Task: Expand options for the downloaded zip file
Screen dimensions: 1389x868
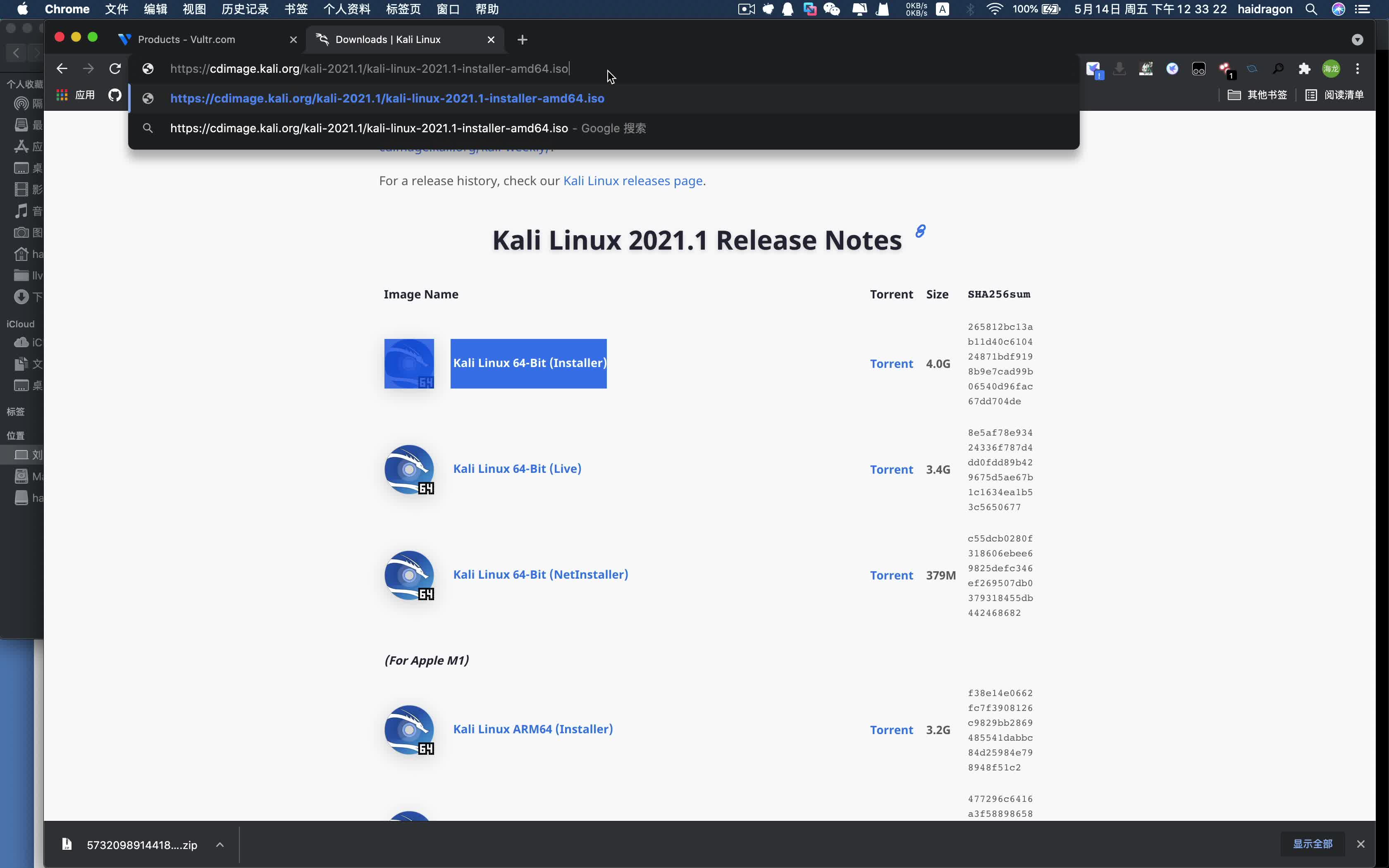Action: (x=220, y=844)
